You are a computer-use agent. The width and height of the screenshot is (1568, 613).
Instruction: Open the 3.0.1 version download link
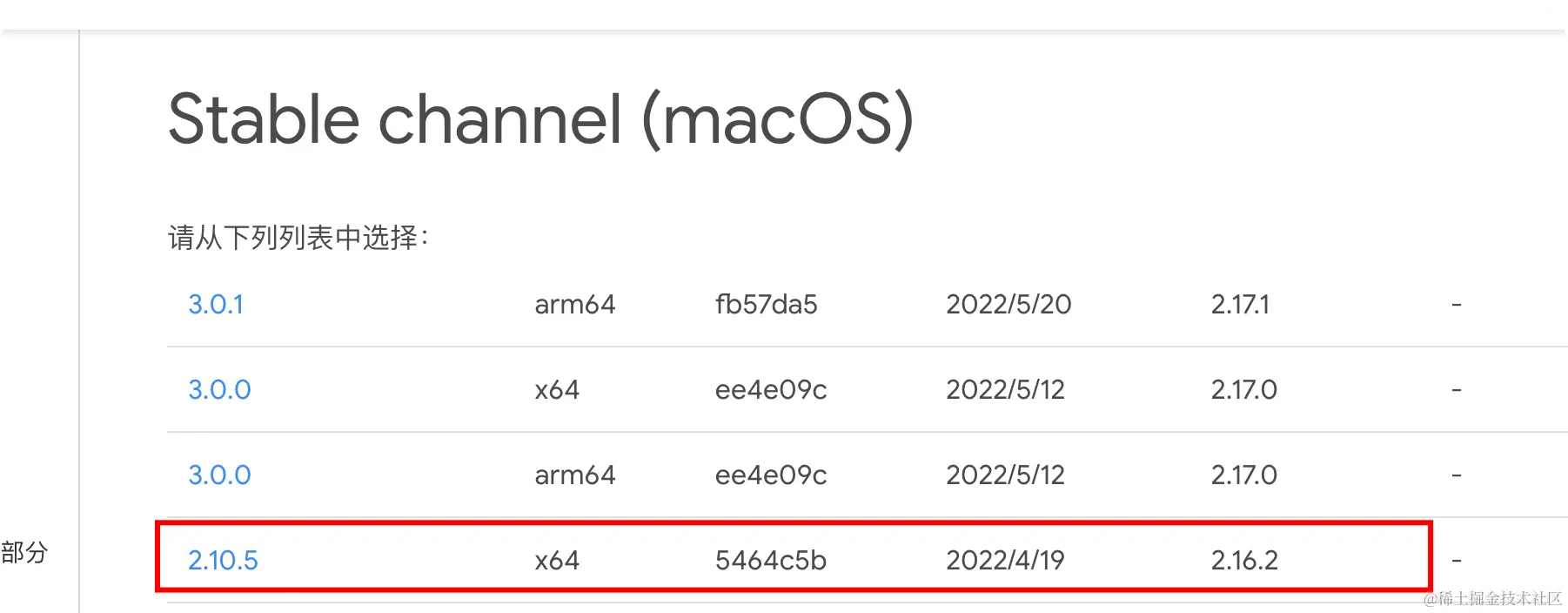click(x=216, y=305)
